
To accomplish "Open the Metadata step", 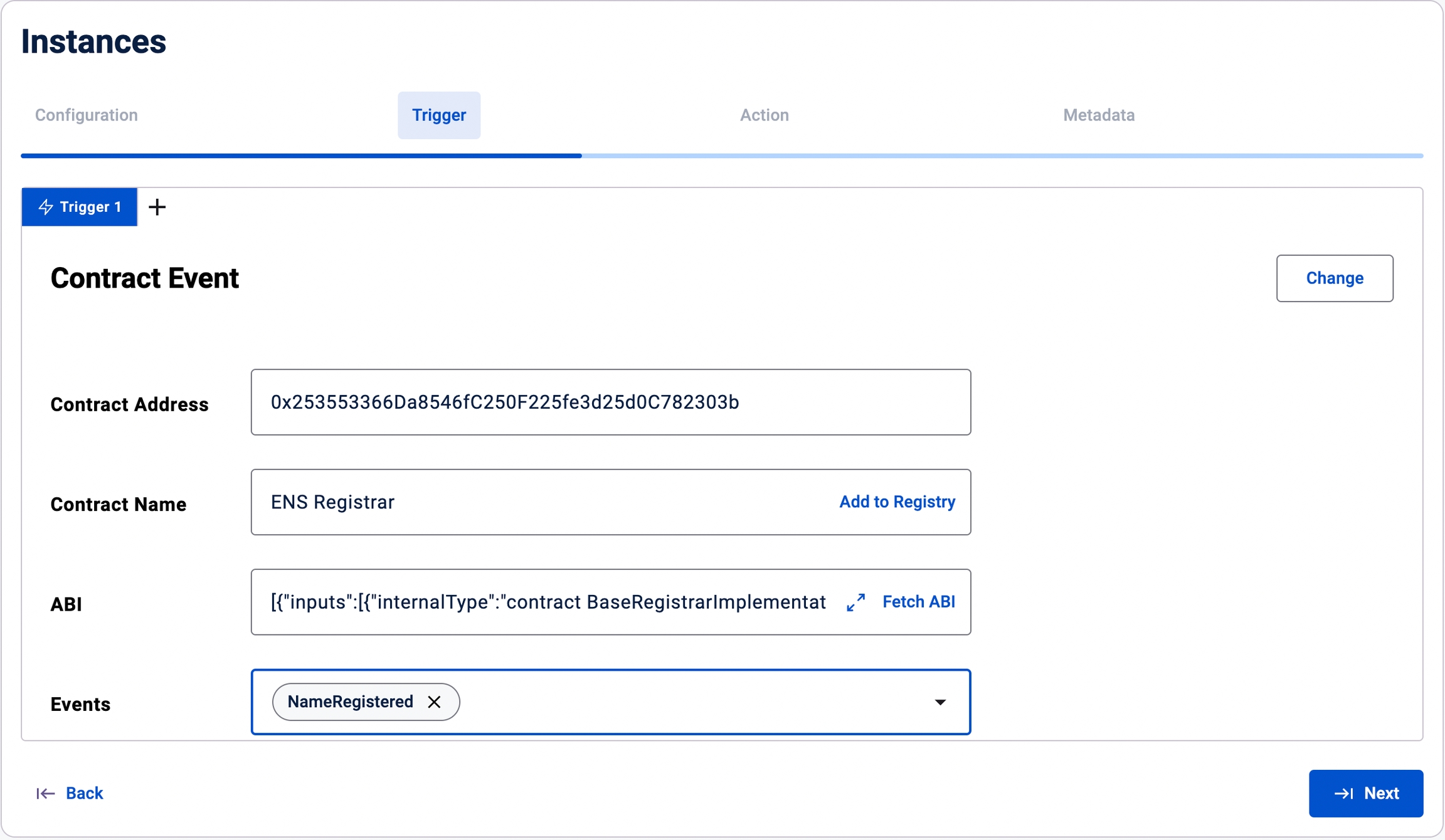I will coord(1099,115).
